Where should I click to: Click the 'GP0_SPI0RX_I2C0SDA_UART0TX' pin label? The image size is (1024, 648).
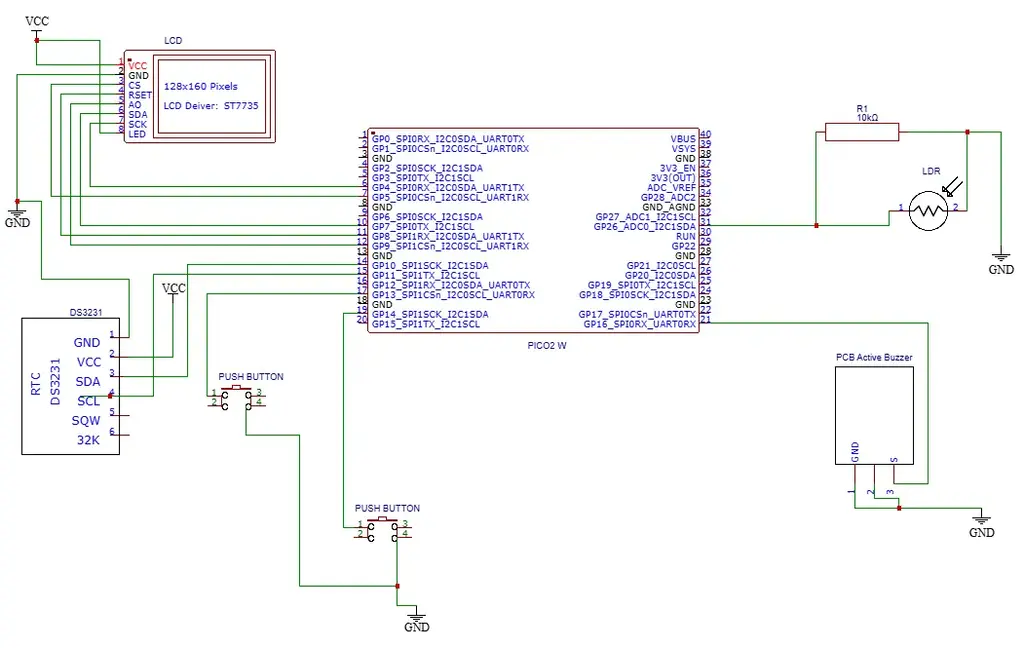tap(448, 139)
